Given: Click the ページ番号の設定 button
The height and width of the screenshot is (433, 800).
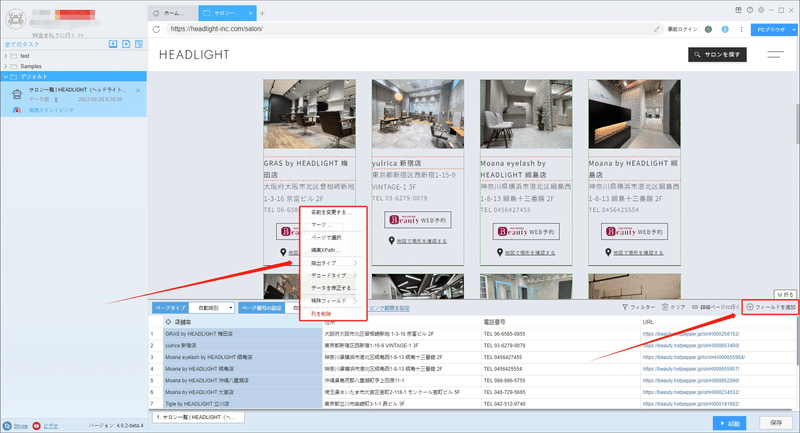Looking at the screenshot, I should pyautogui.click(x=262, y=308).
